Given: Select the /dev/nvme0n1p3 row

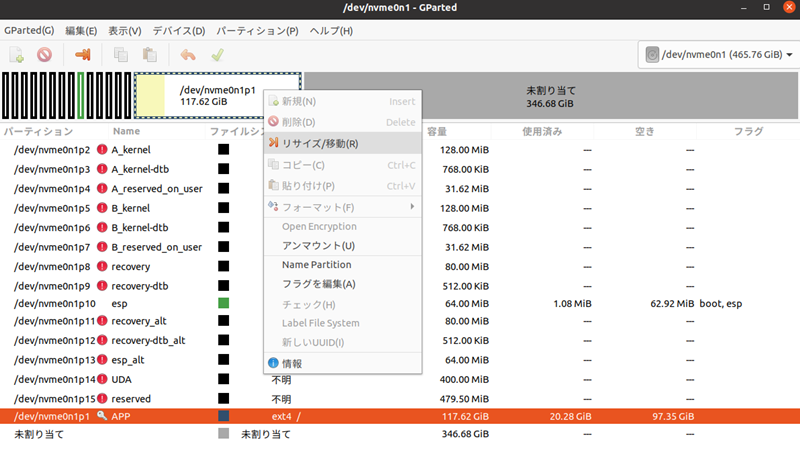Looking at the screenshot, I should pos(400,169).
